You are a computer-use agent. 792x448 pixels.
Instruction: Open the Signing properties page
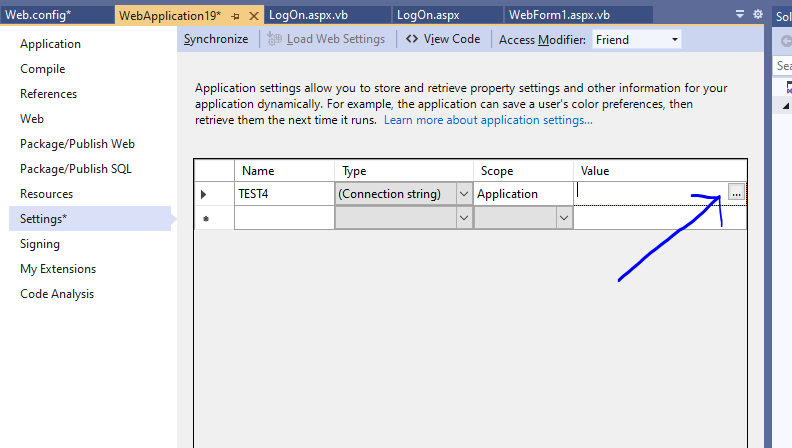pos(40,244)
